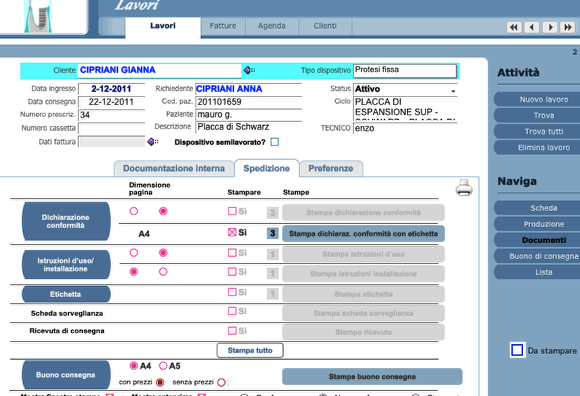Click Stampa scheda sorveglianza button

(x=363, y=313)
